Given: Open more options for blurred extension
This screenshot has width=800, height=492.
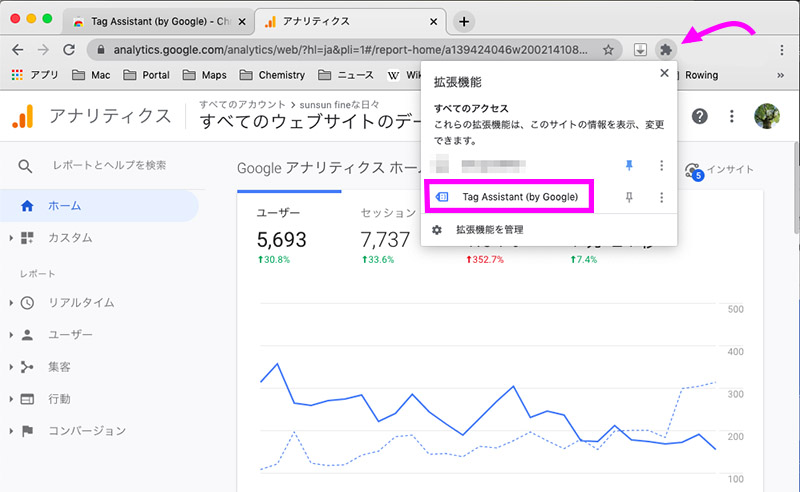Looking at the screenshot, I should pos(661,165).
